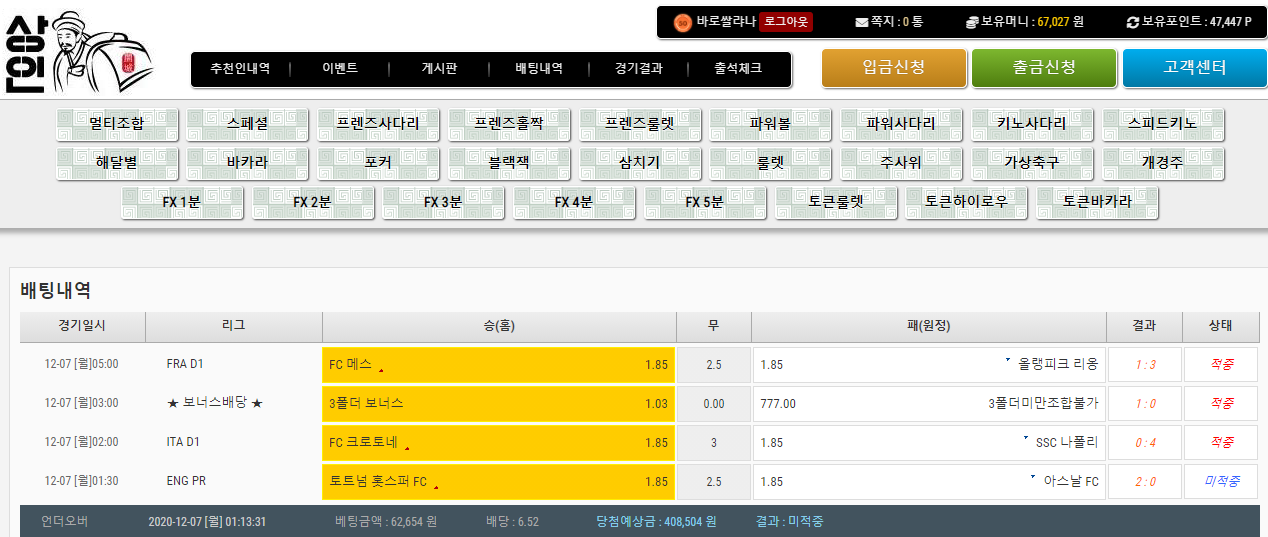Click the 아스날 FC away bet cell
This screenshot has height=537, width=1268.
tap(929, 482)
